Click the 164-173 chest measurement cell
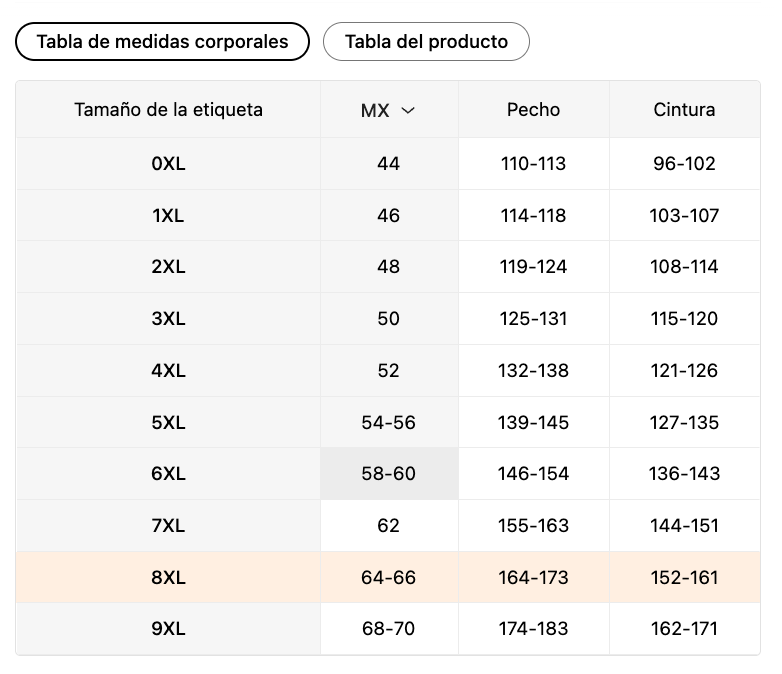The height and width of the screenshot is (674, 782). tap(534, 577)
